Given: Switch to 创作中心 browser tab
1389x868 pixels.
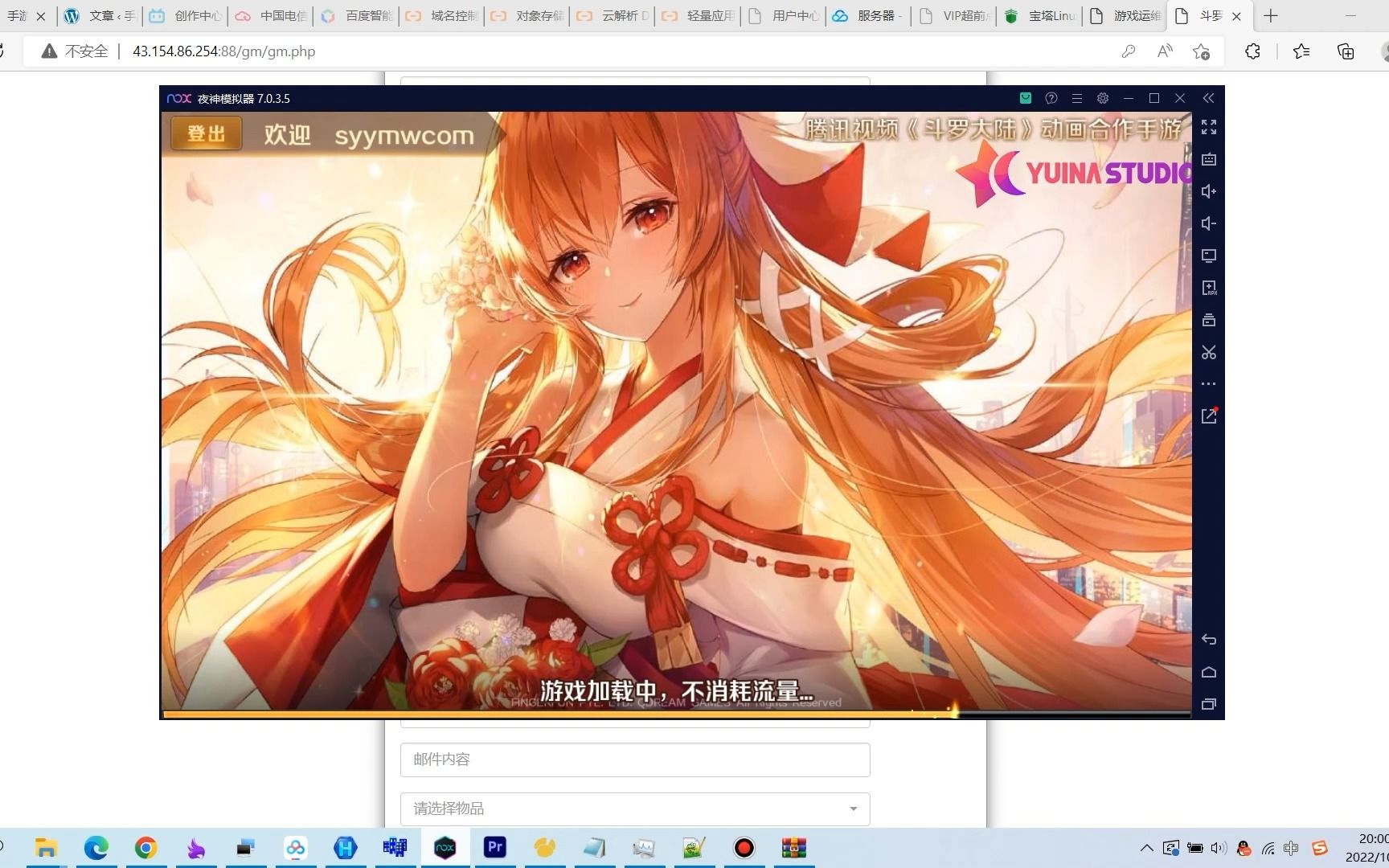Looking at the screenshot, I should [x=185, y=16].
